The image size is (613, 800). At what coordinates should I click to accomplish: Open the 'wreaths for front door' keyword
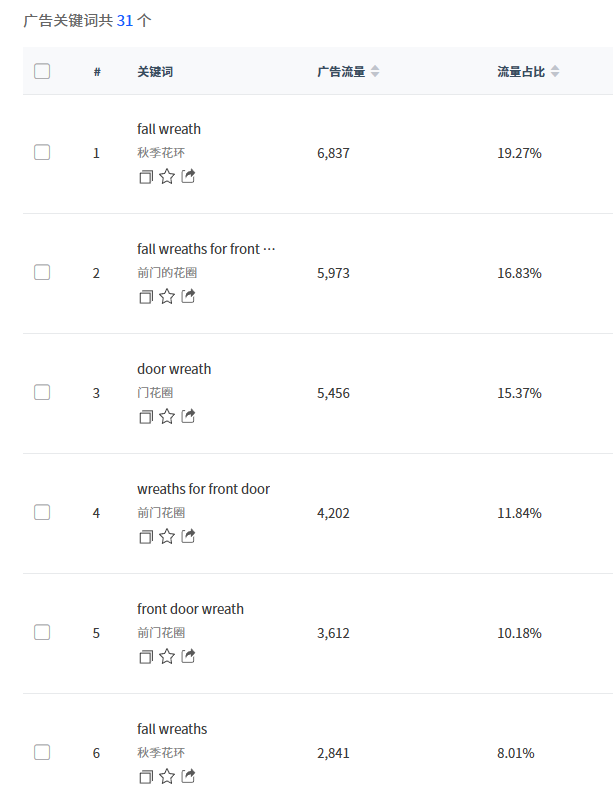[x=203, y=489]
